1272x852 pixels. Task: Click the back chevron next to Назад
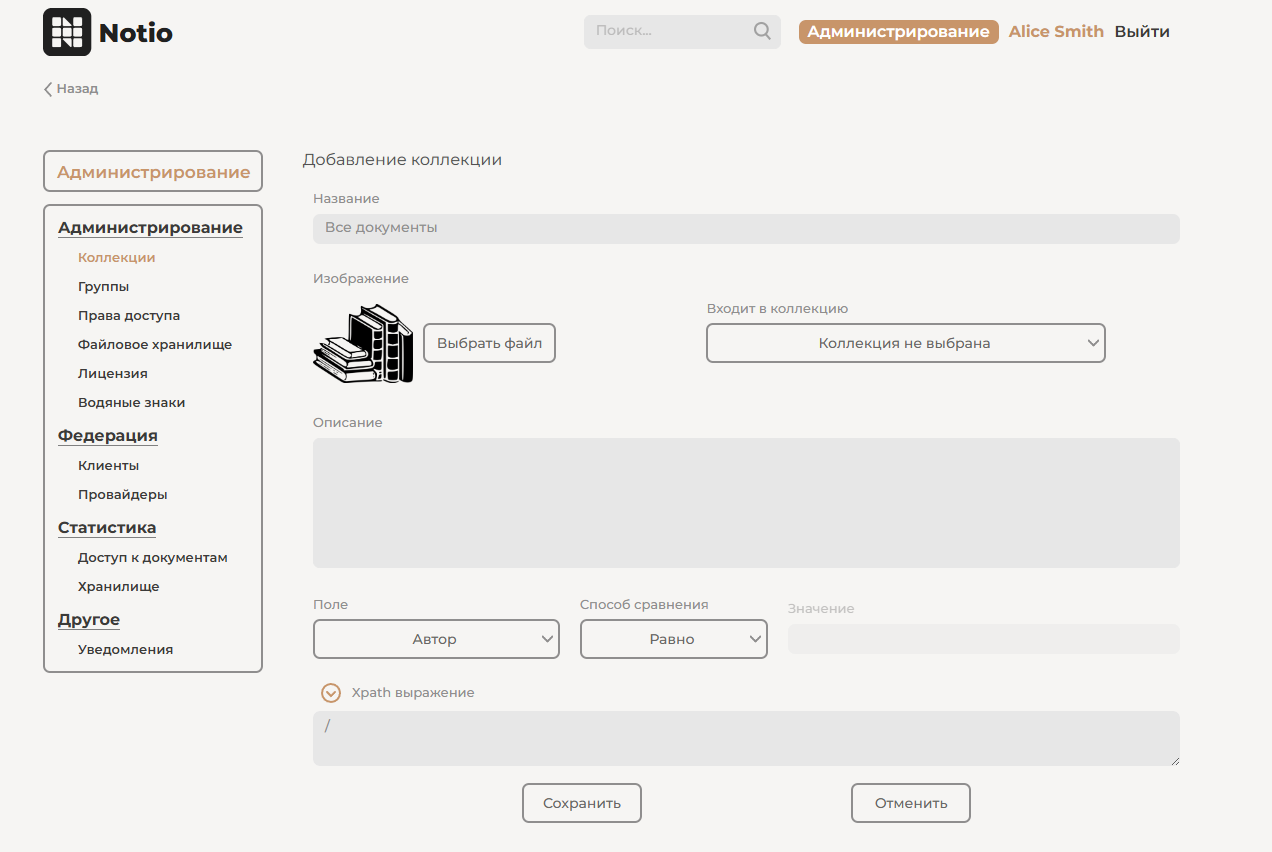[x=47, y=89]
